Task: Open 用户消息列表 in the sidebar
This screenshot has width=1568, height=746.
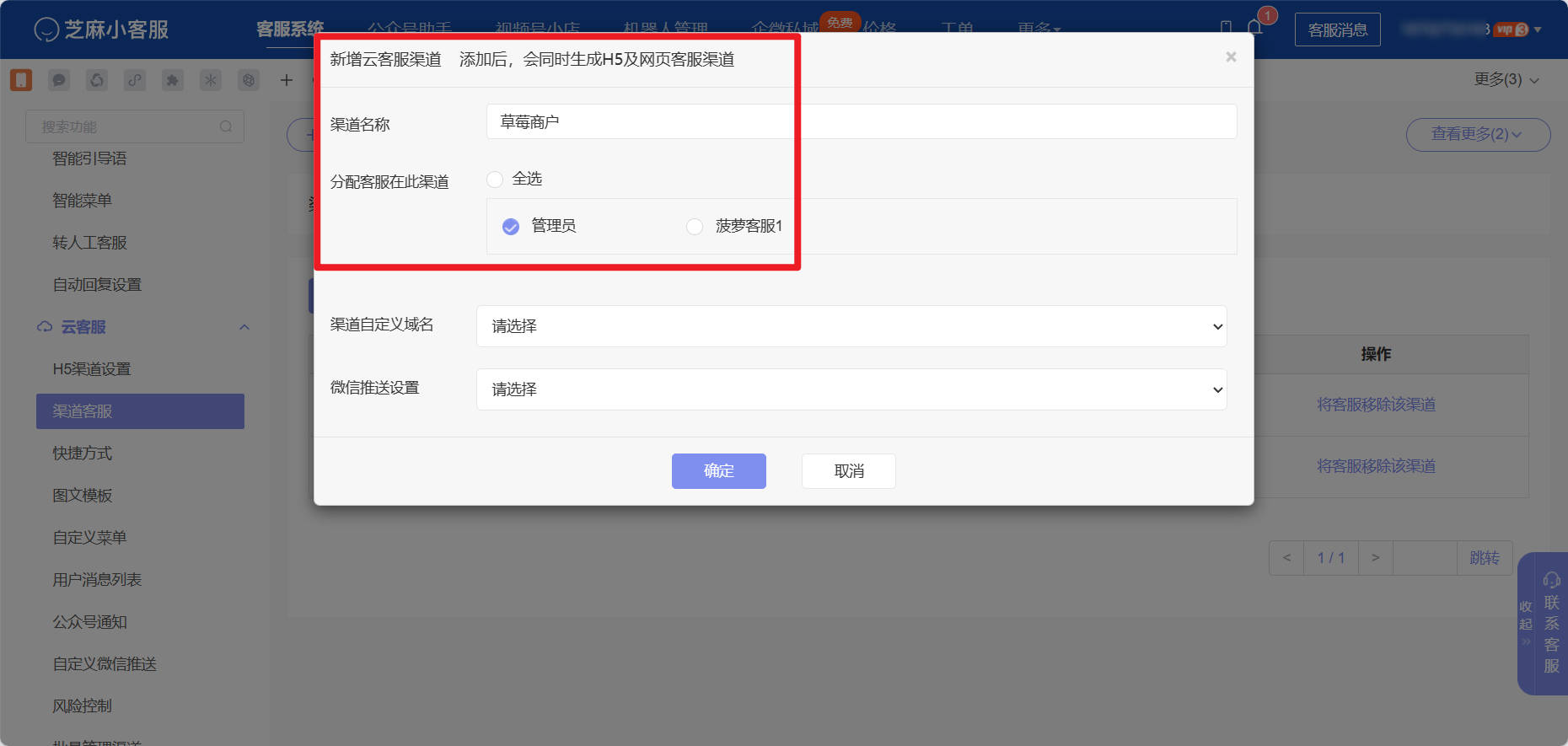Action: click(x=97, y=580)
